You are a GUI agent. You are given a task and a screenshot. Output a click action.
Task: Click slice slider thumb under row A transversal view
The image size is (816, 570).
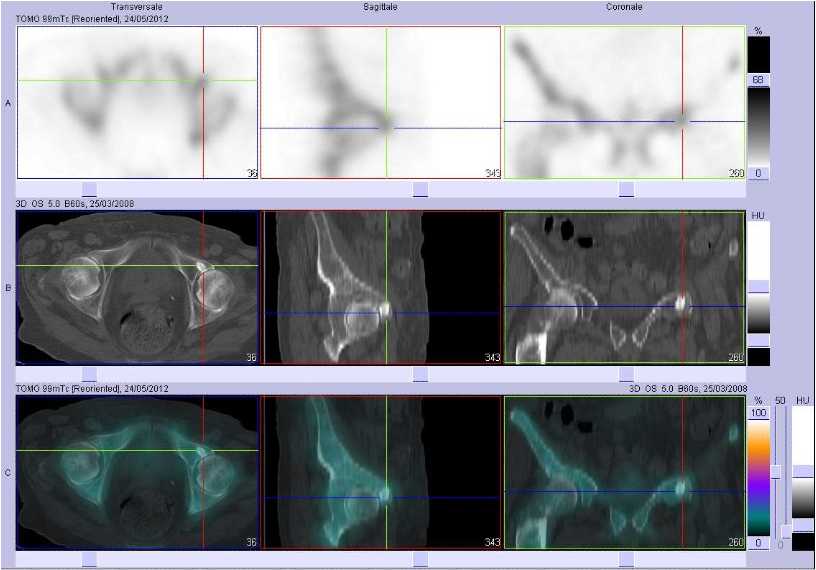90,189
